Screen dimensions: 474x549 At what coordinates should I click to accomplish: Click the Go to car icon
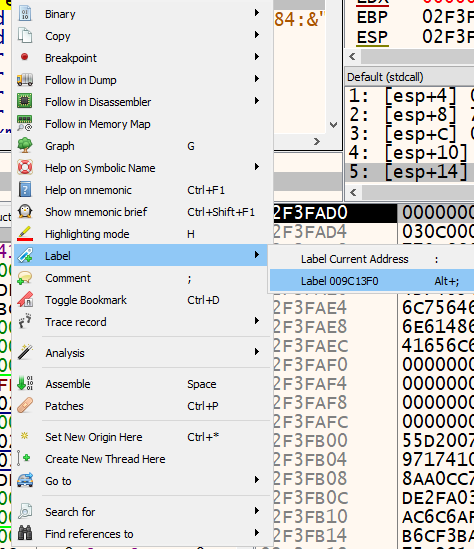[25, 480]
